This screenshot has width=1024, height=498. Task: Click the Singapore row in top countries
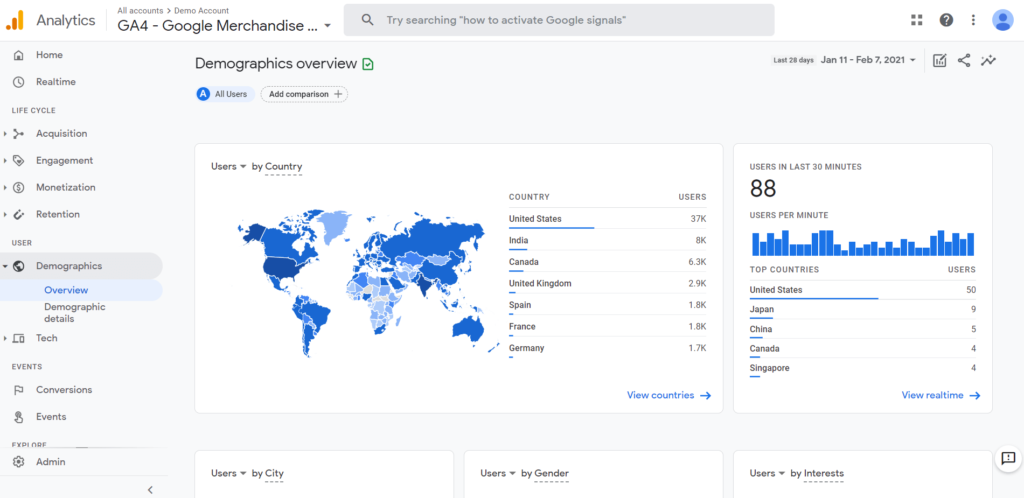[863, 368]
